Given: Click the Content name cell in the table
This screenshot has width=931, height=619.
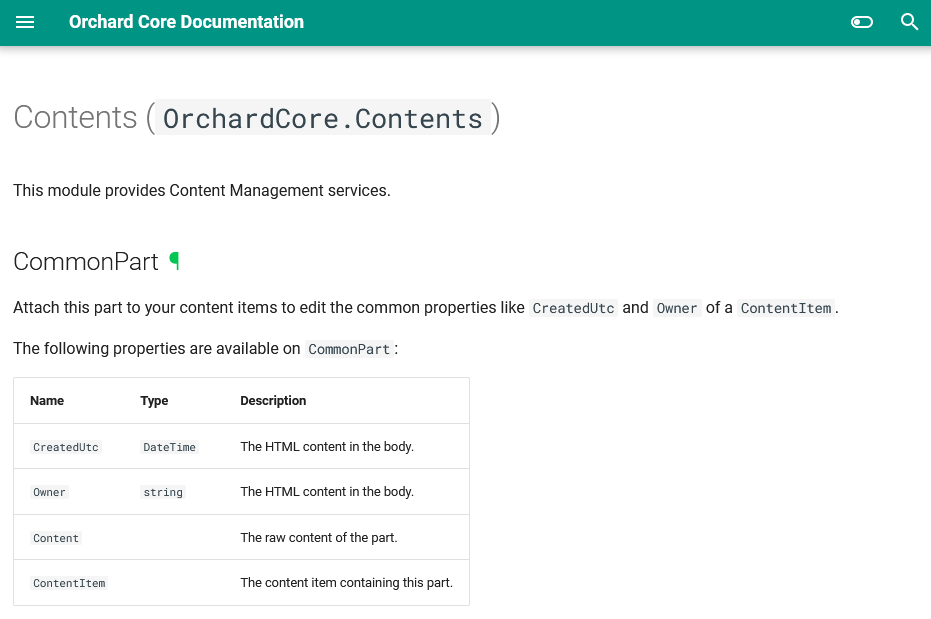Looking at the screenshot, I should [56, 538].
